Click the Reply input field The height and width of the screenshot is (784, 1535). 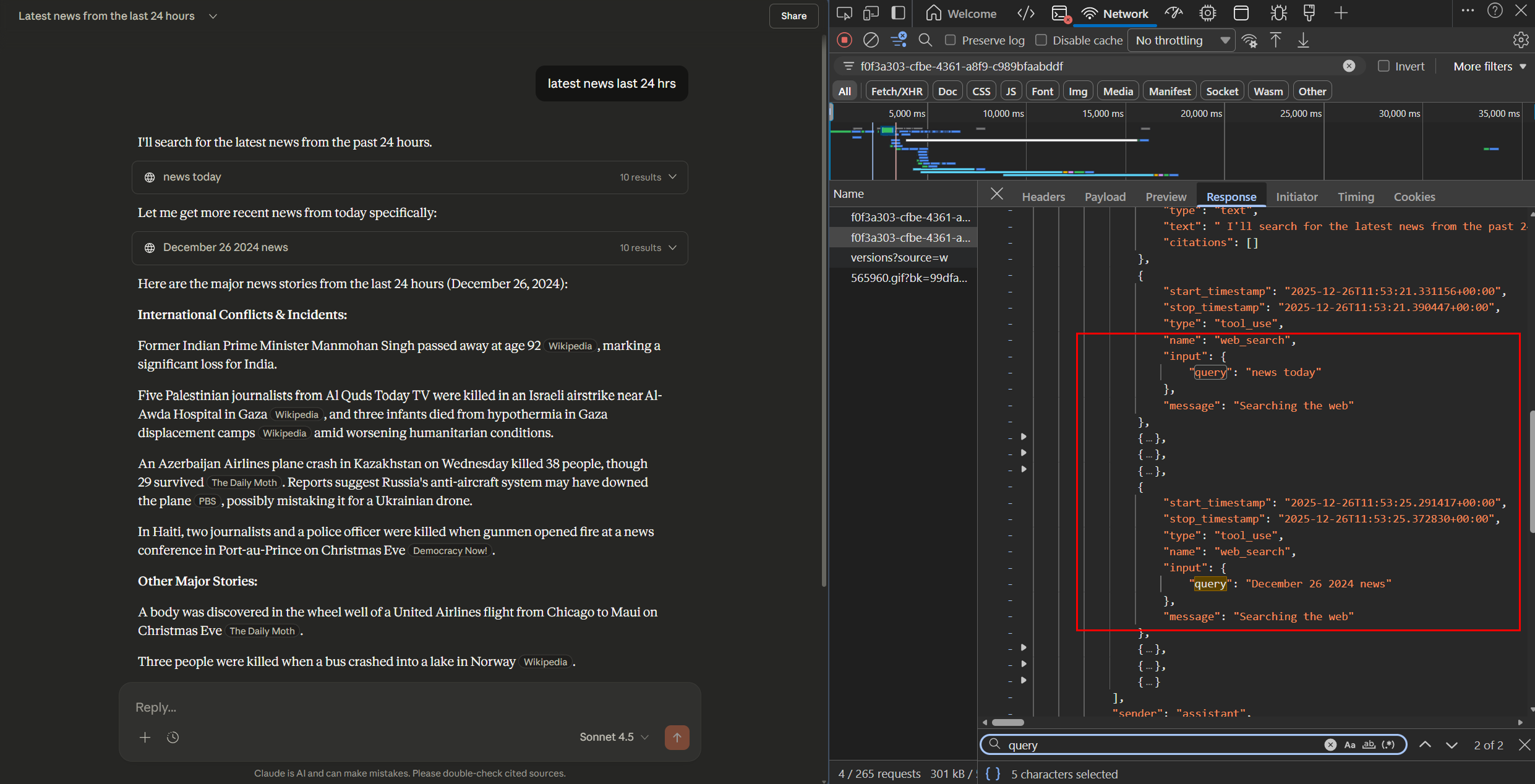pos(371,707)
